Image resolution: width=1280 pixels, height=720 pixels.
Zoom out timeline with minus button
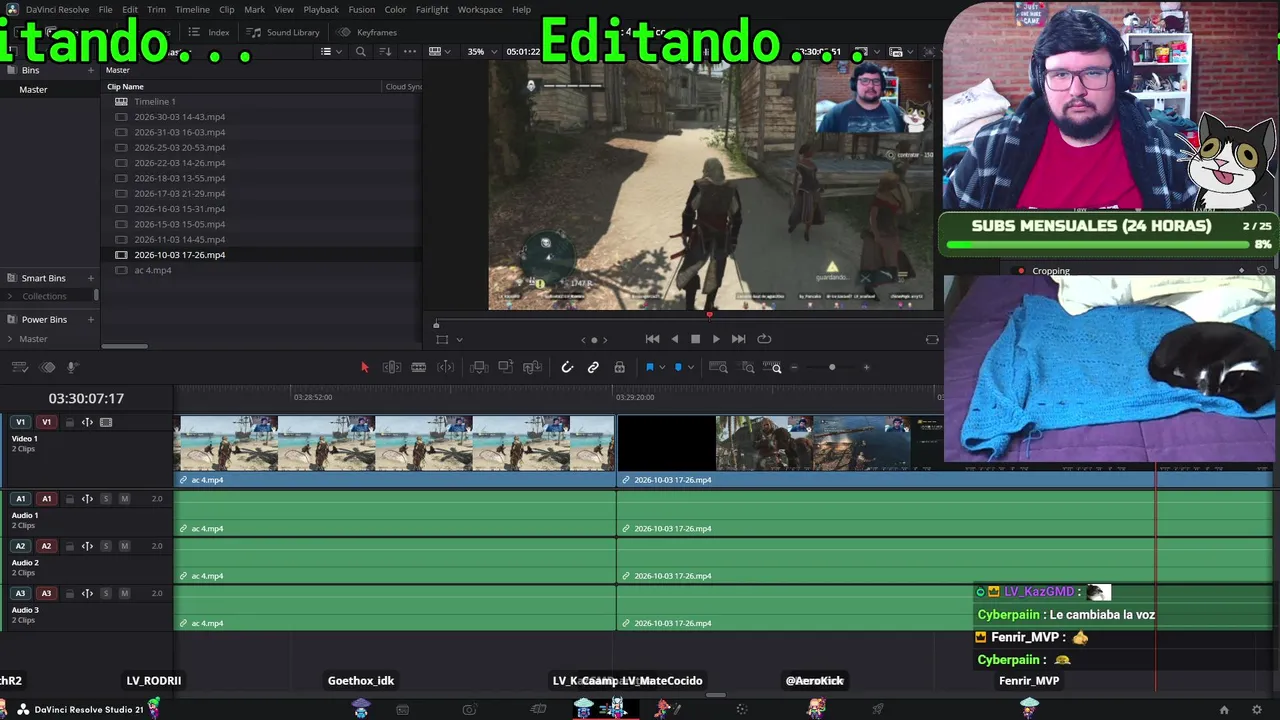tap(795, 367)
